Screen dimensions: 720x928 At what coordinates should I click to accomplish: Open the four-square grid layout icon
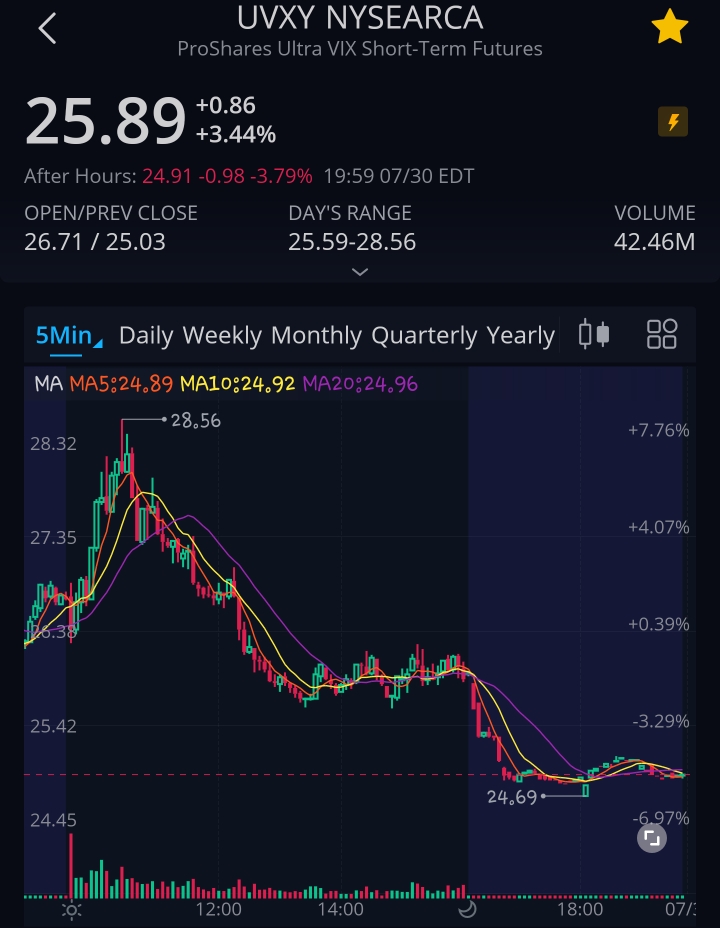[661, 334]
